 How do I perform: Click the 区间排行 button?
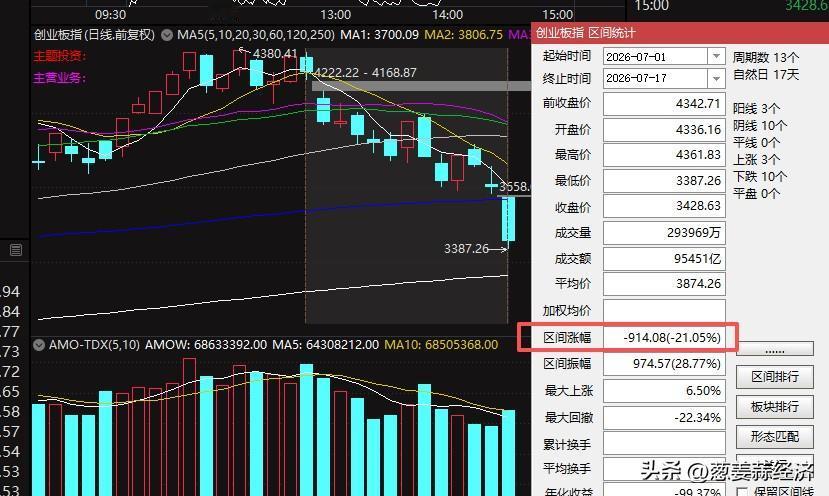pos(775,377)
